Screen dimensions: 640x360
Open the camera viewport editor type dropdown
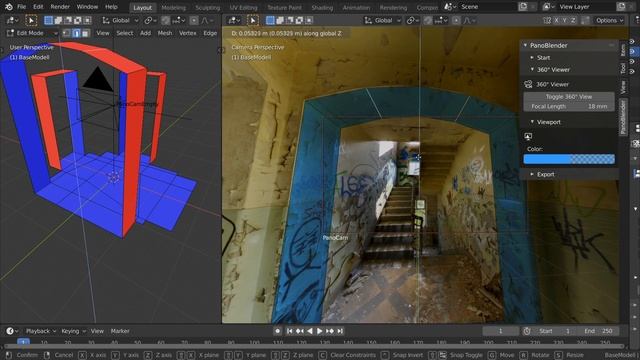coord(234,20)
